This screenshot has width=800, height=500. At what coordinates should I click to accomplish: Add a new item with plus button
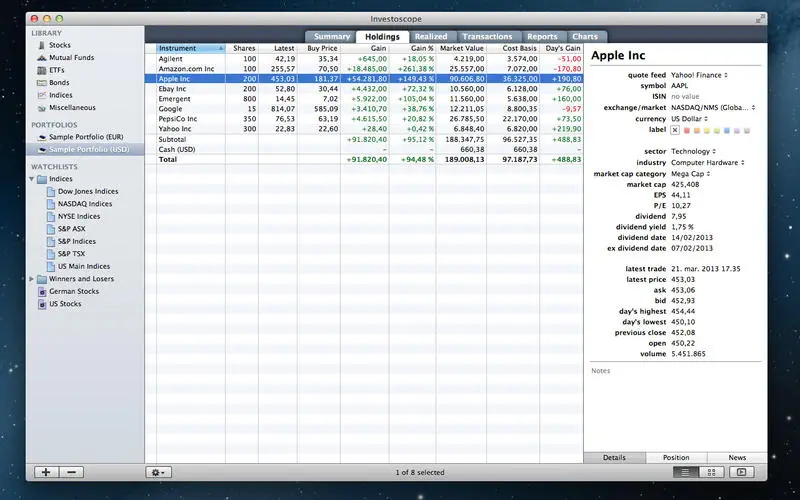pos(46,472)
